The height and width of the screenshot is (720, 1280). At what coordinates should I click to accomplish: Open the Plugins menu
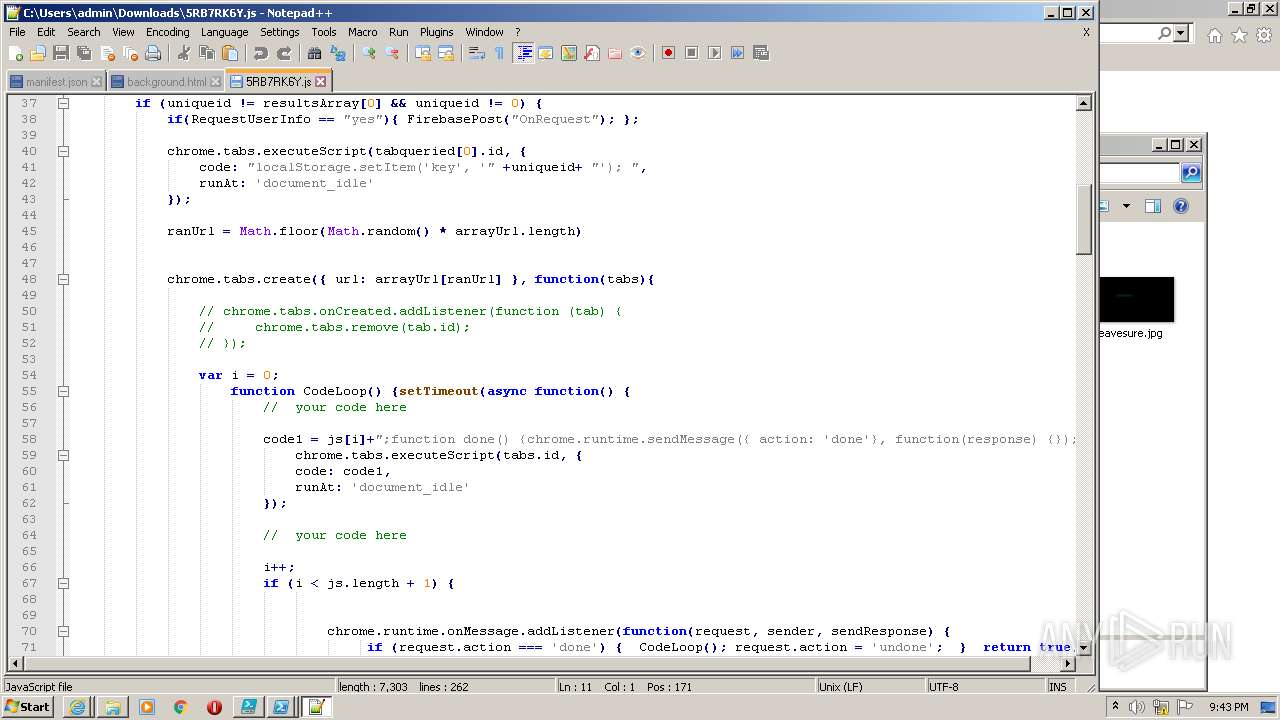pyautogui.click(x=436, y=32)
